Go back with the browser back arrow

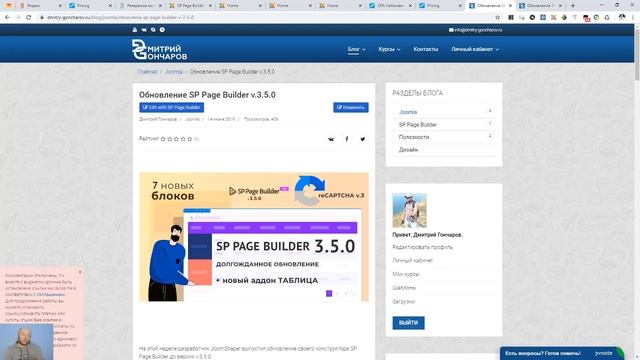(x=7, y=18)
